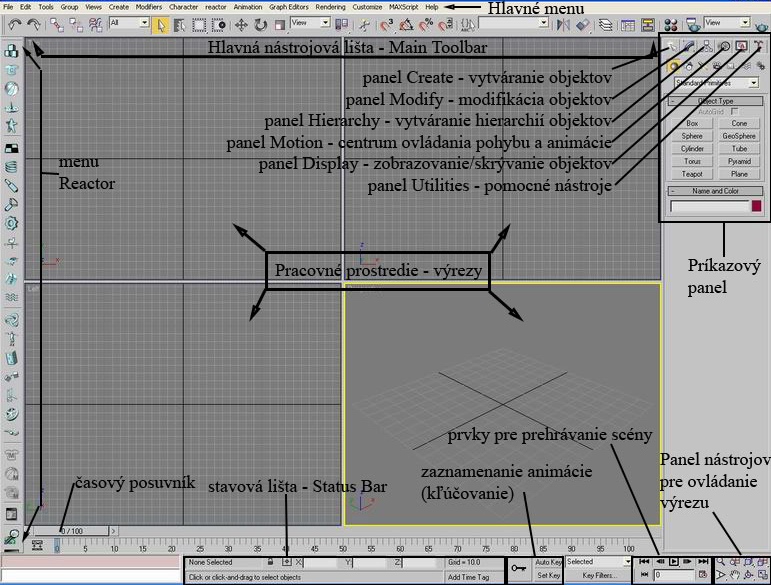Screen dimensions: 771x585
Task: Activate the Select and Scale tool
Action: tap(280, 25)
